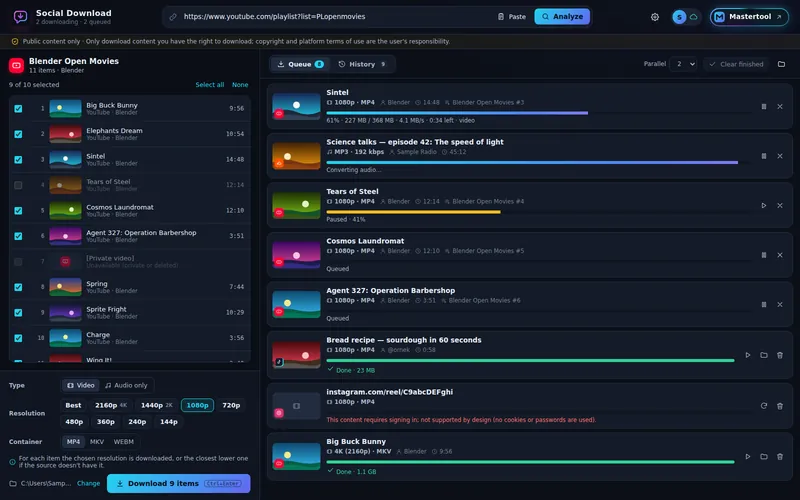Select the Best resolution option

pyautogui.click(x=73, y=405)
